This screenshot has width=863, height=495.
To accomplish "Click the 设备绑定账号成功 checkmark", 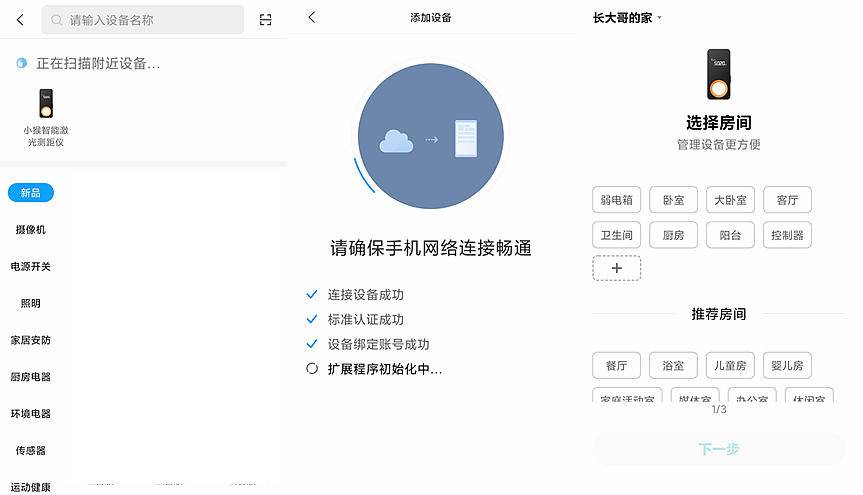I will (312, 344).
